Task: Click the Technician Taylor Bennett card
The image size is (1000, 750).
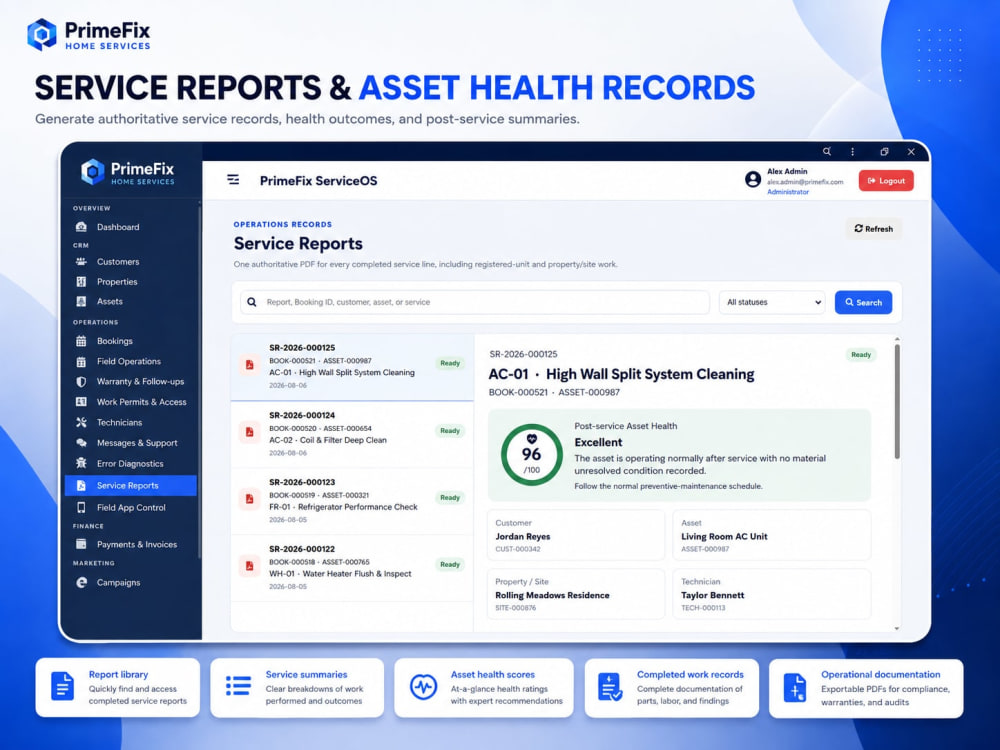Action: pyautogui.click(x=772, y=594)
